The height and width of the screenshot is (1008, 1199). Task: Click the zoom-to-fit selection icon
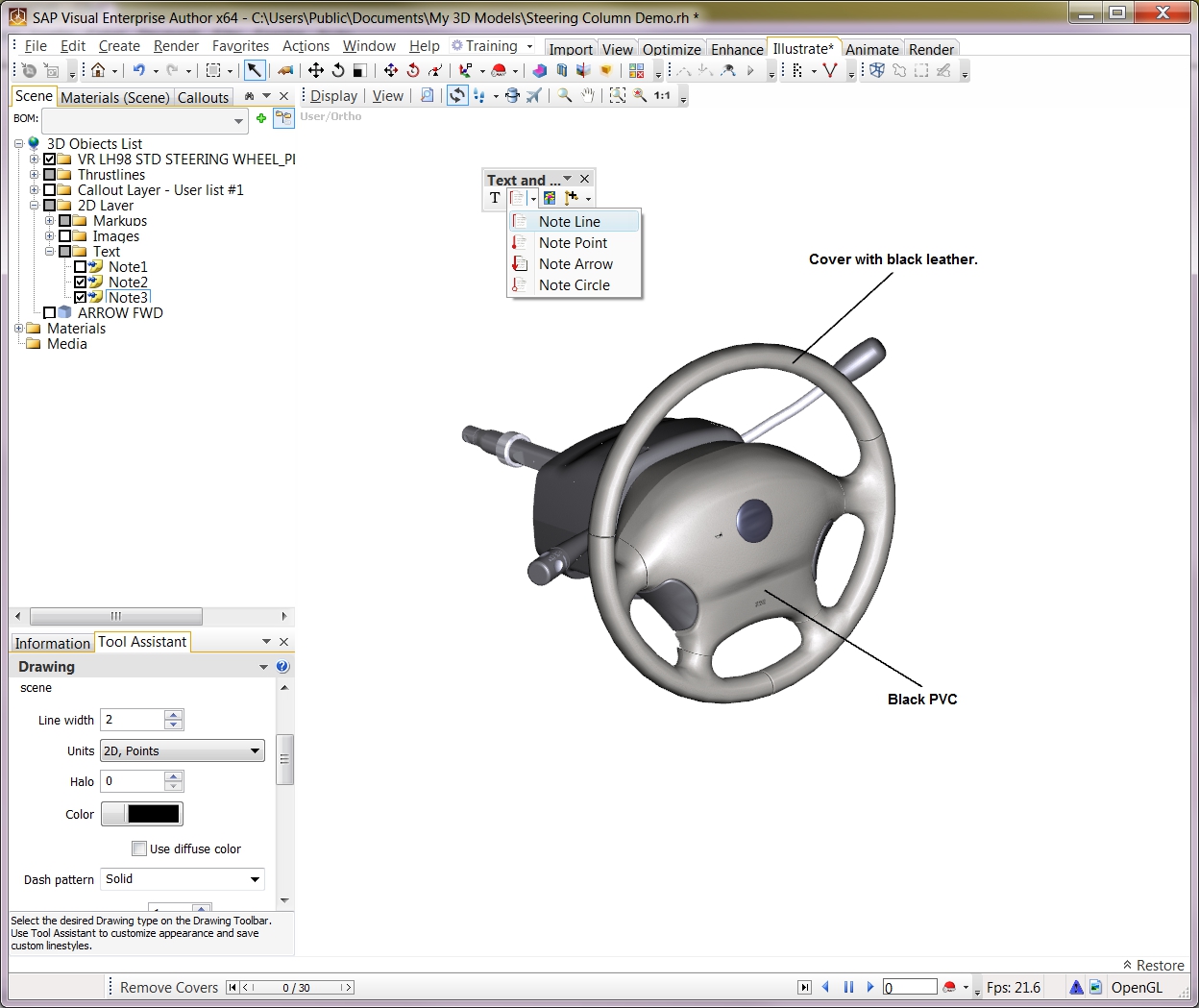(x=618, y=95)
